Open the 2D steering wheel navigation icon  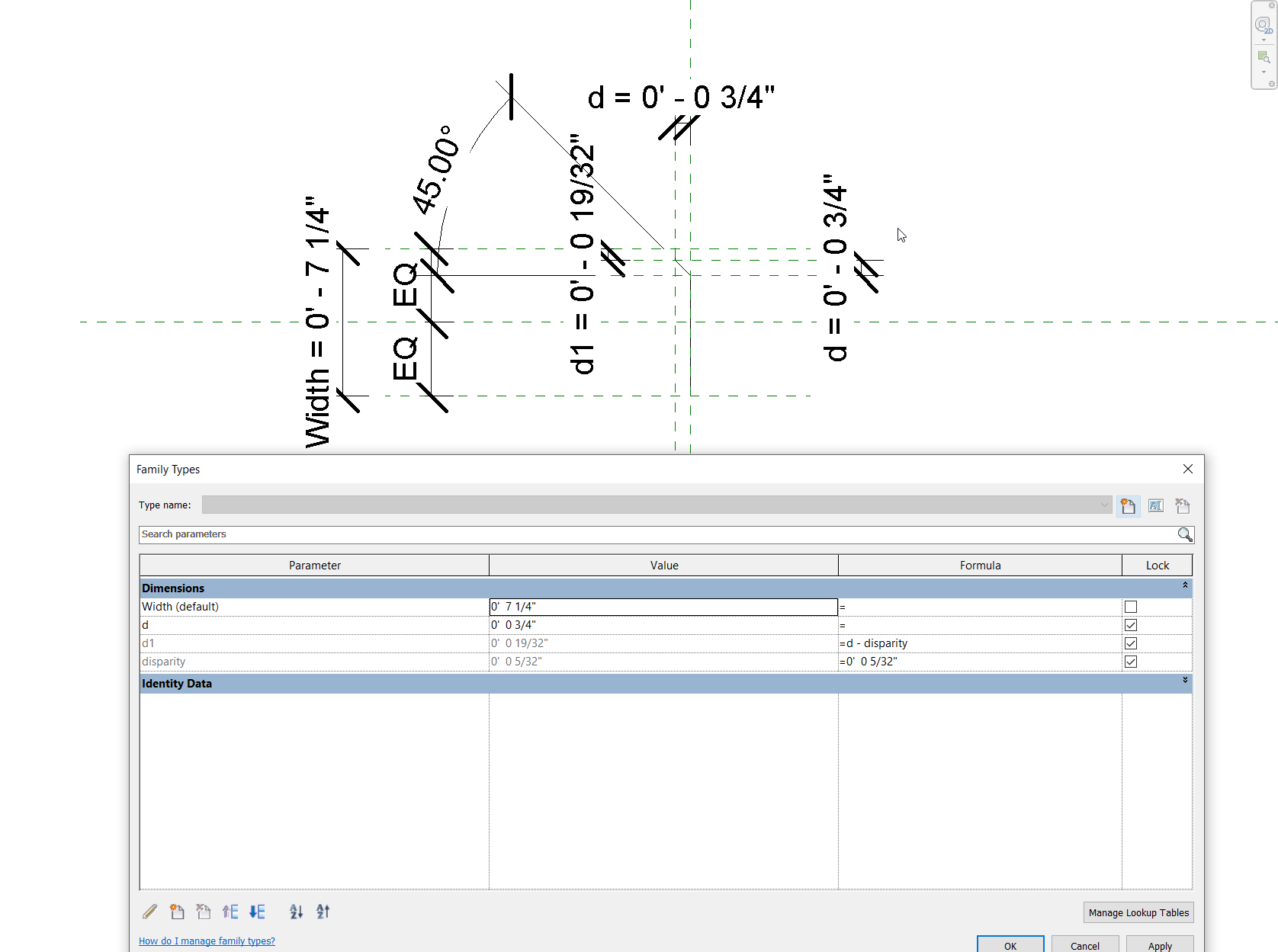[x=1262, y=23]
